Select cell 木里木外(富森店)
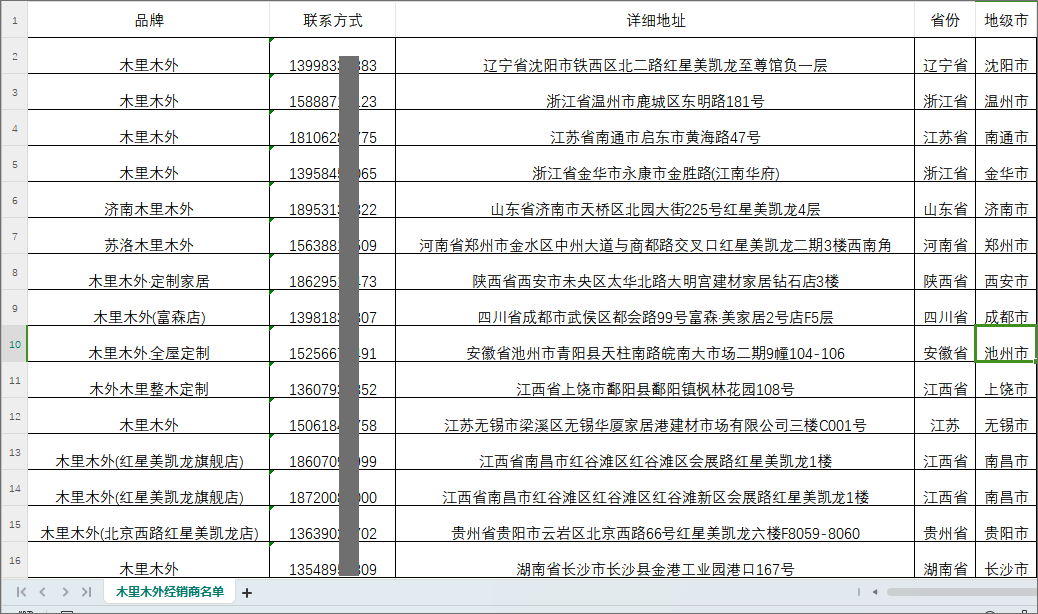The height and width of the screenshot is (614, 1038). tap(148, 308)
